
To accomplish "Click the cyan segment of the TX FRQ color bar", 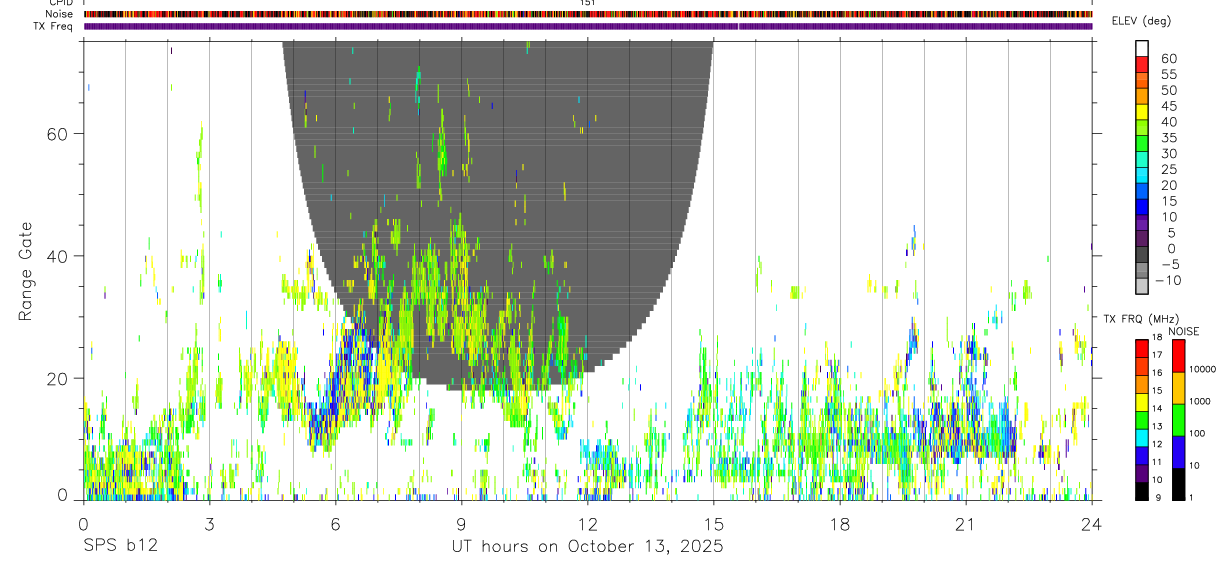I will 1141,438.
